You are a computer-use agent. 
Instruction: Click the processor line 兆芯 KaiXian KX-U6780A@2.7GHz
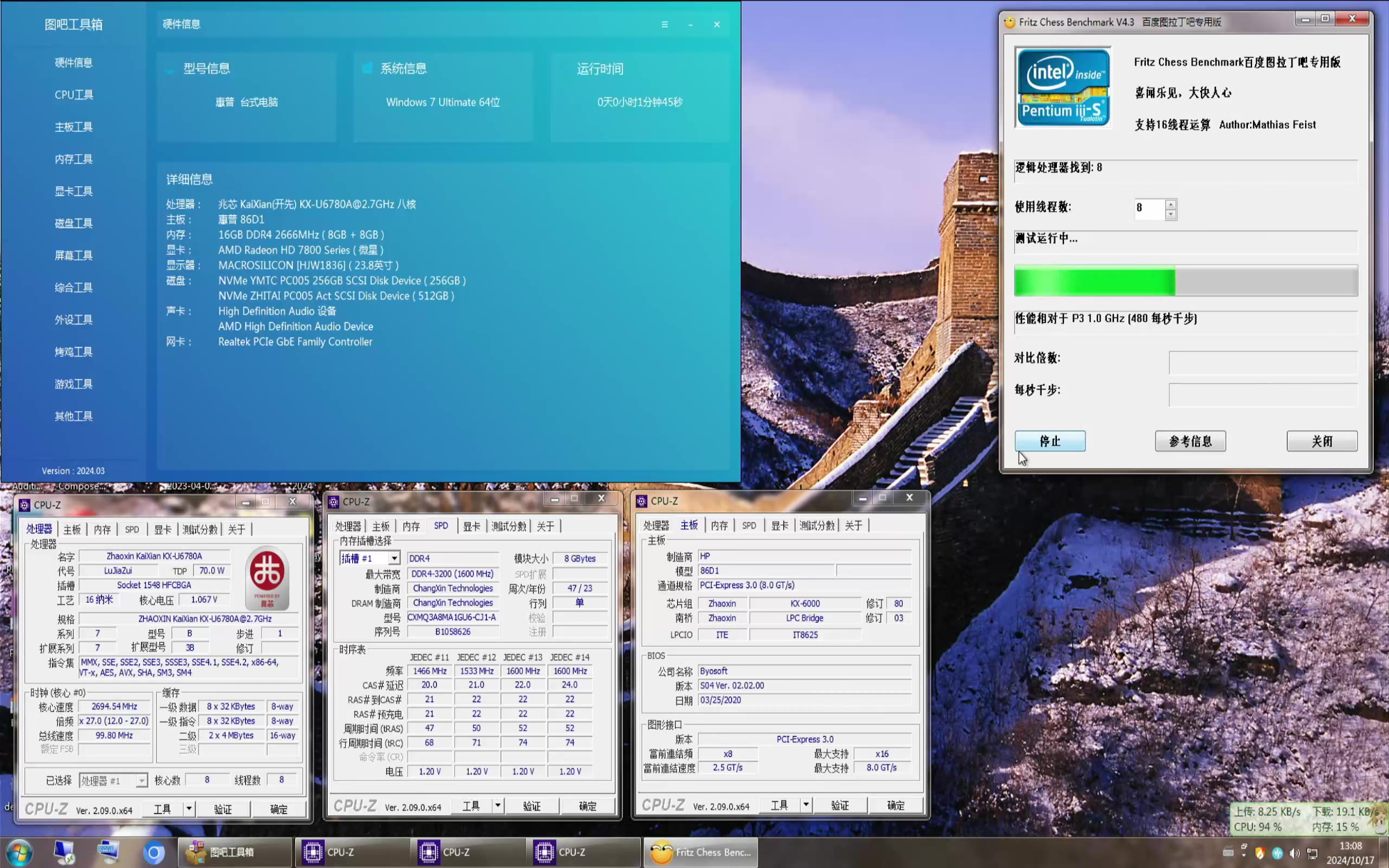[x=317, y=204]
